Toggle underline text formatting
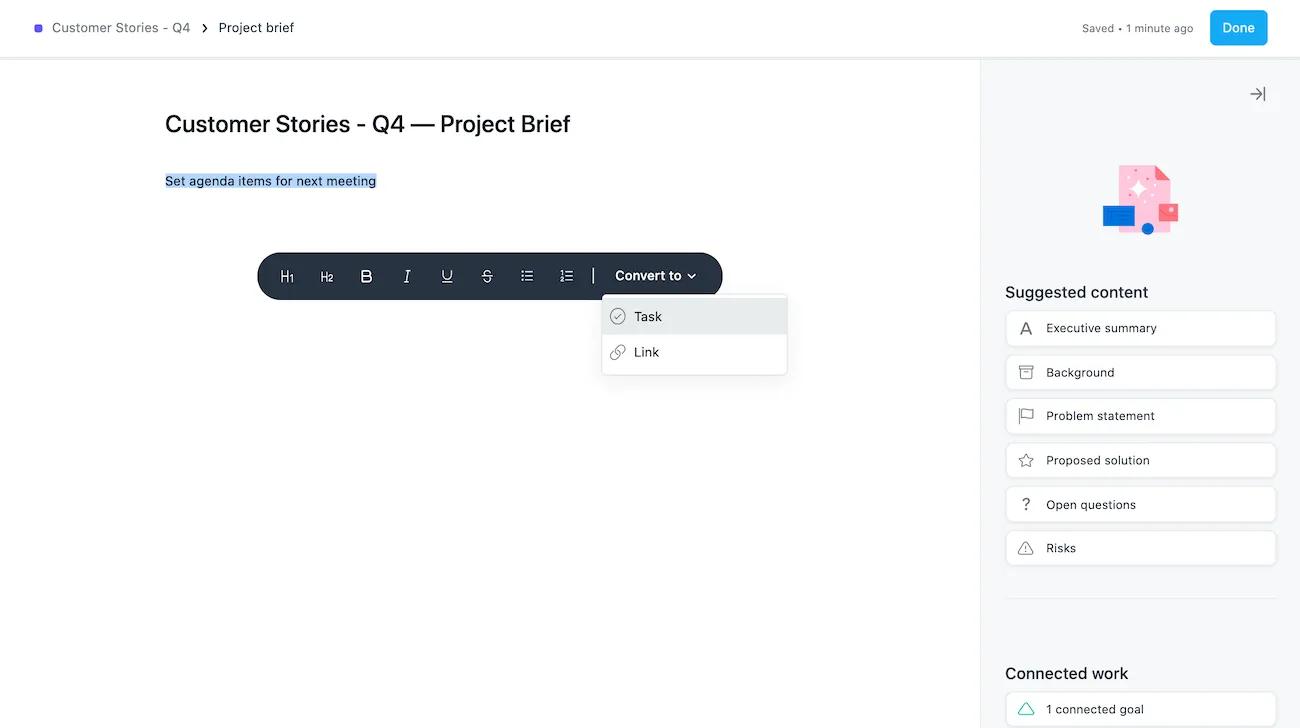This screenshot has height=728, width=1300. pos(447,276)
